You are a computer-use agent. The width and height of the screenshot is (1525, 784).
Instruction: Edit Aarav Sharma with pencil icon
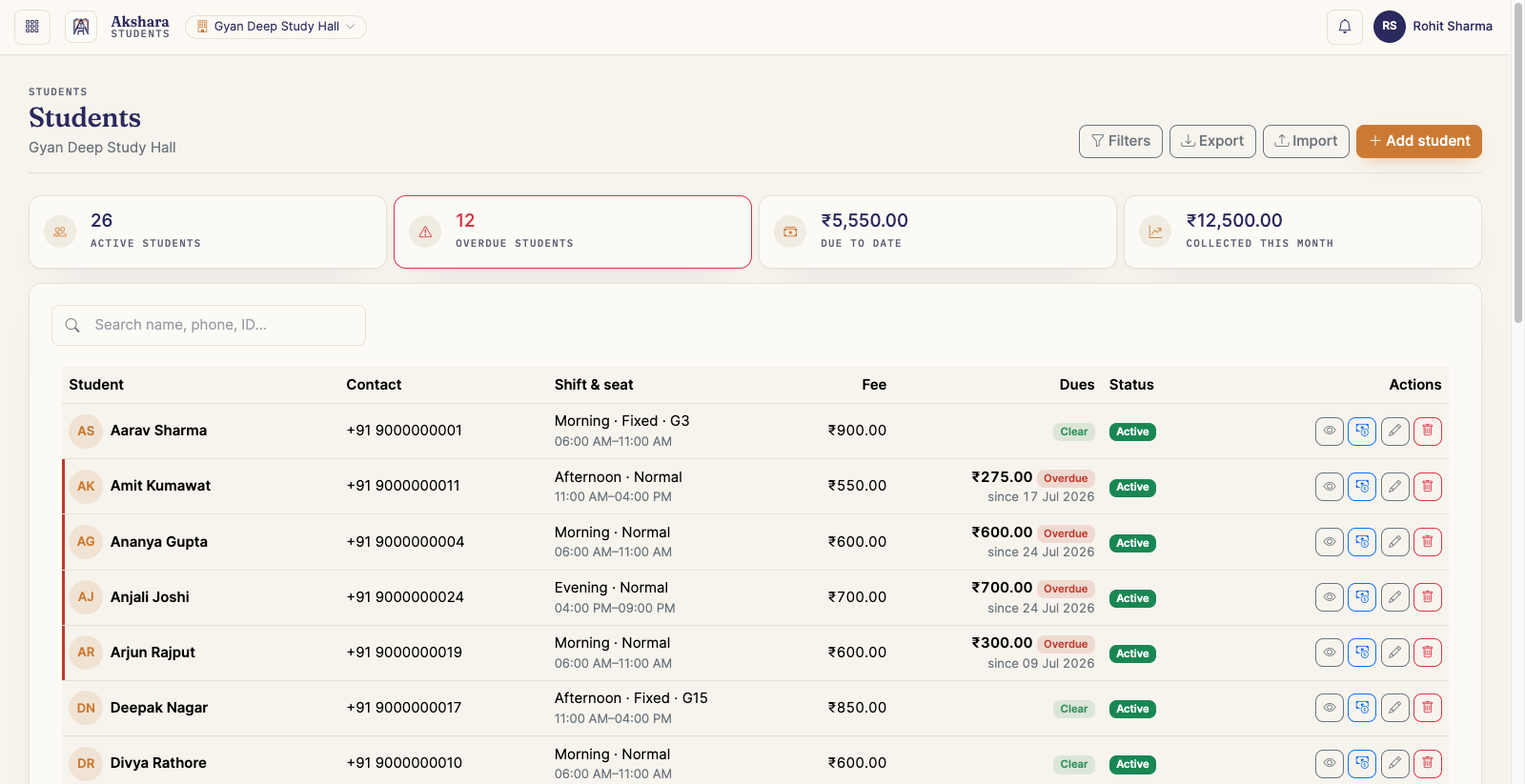pyautogui.click(x=1394, y=432)
